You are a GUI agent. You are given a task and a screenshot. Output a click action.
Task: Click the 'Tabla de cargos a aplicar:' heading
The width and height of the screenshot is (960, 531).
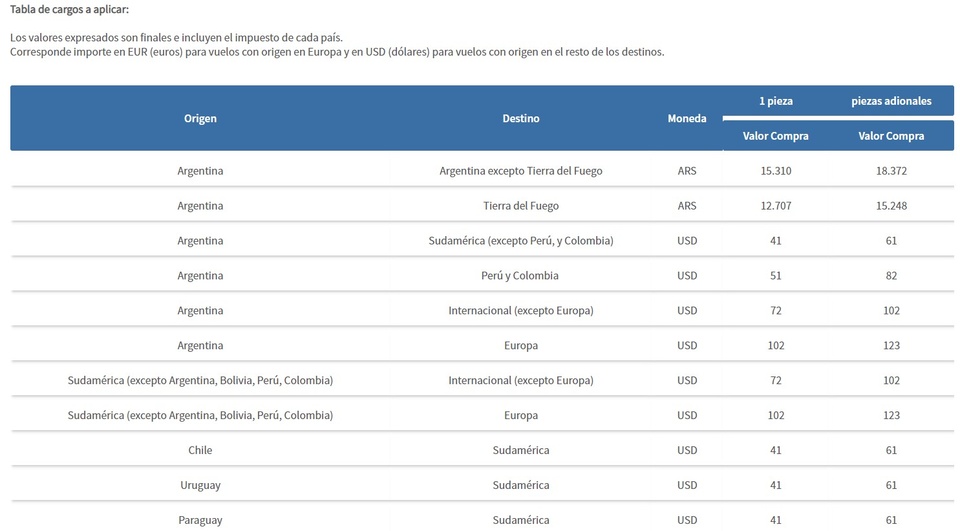pyautogui.click(x=69, y=10)
